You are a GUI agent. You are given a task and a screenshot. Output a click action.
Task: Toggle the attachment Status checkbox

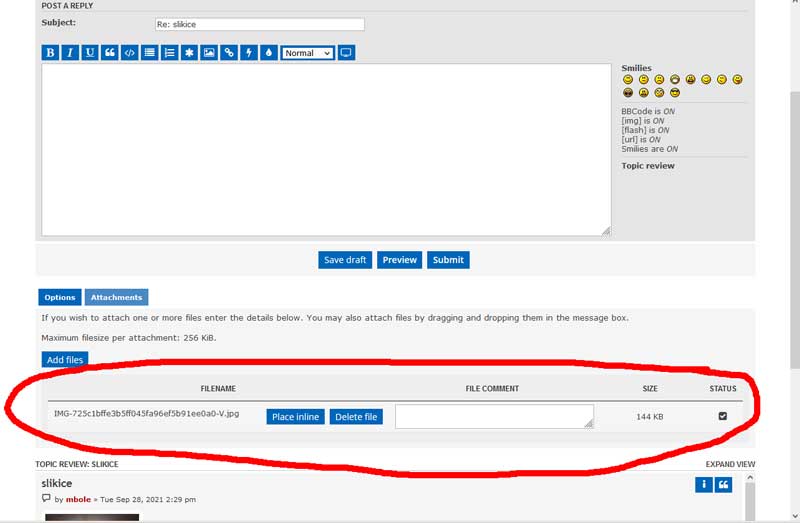pos(722,416)
